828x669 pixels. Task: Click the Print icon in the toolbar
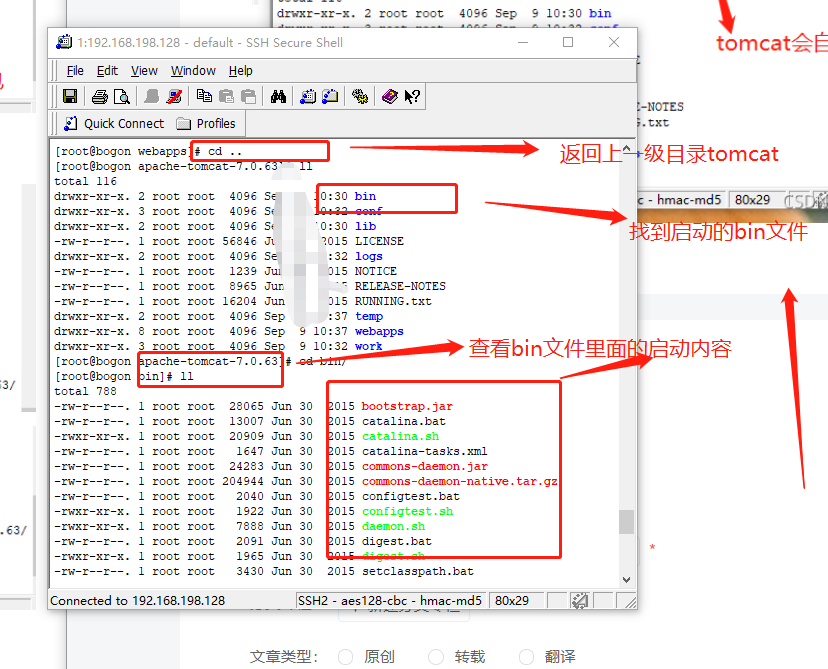[x=100, y=97]
